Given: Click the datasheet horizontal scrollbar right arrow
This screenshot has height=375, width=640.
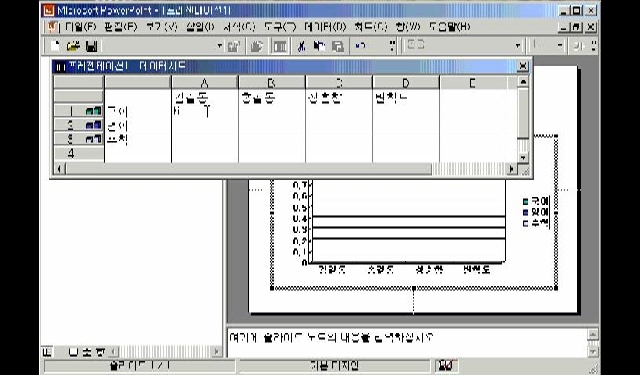Looking at the screenshot, I should tap(511, 169).
